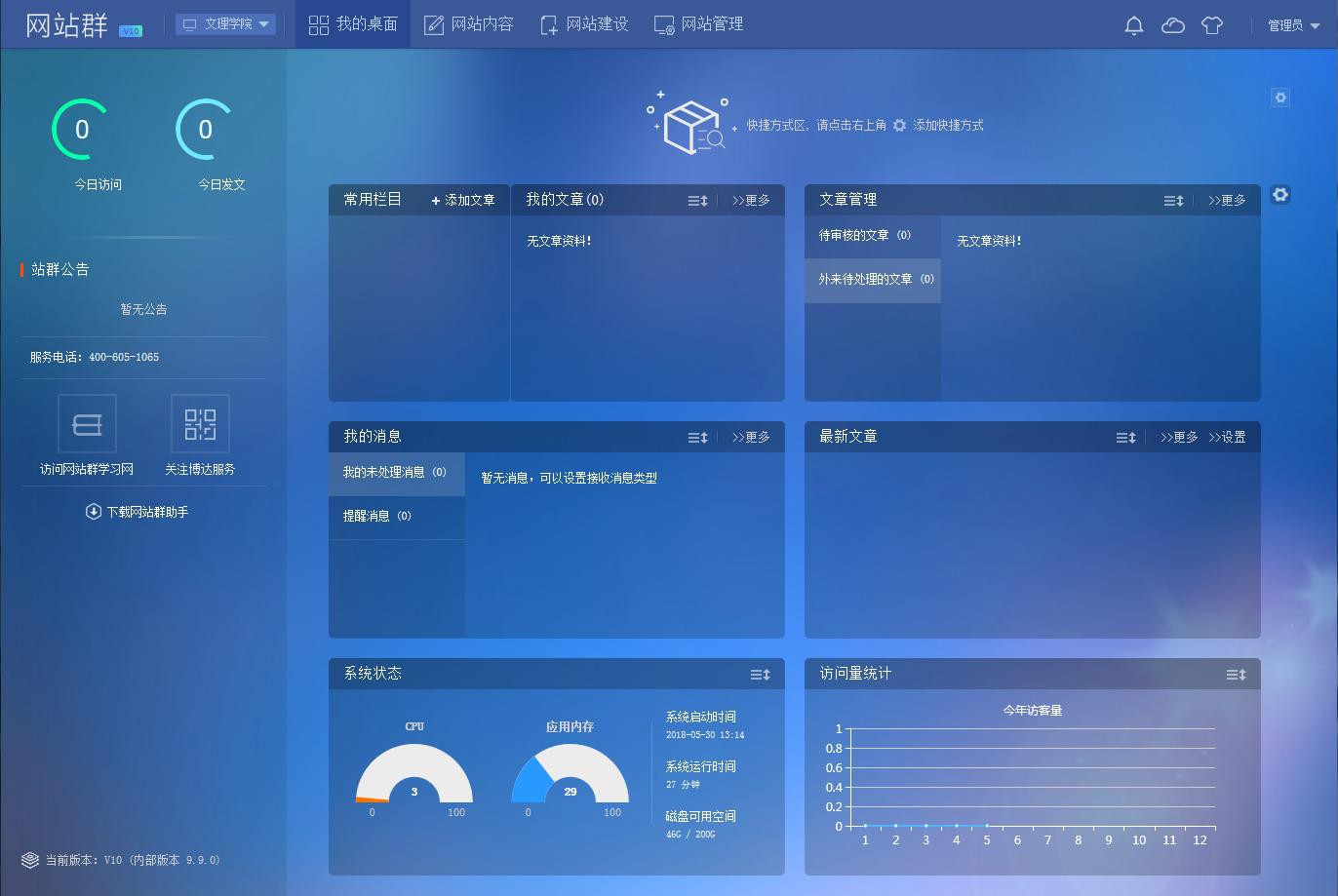
Task: Expand sort options in 我的文章 panel
Action: click(x=697, y=201)
